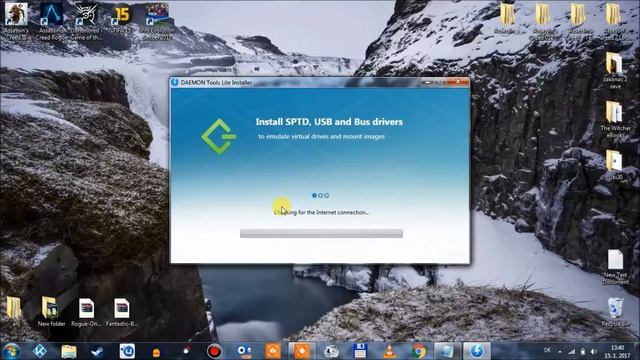Open the Windows Start menu
The height and width of the screenshot is (360, 640).
tap(11, 351)
